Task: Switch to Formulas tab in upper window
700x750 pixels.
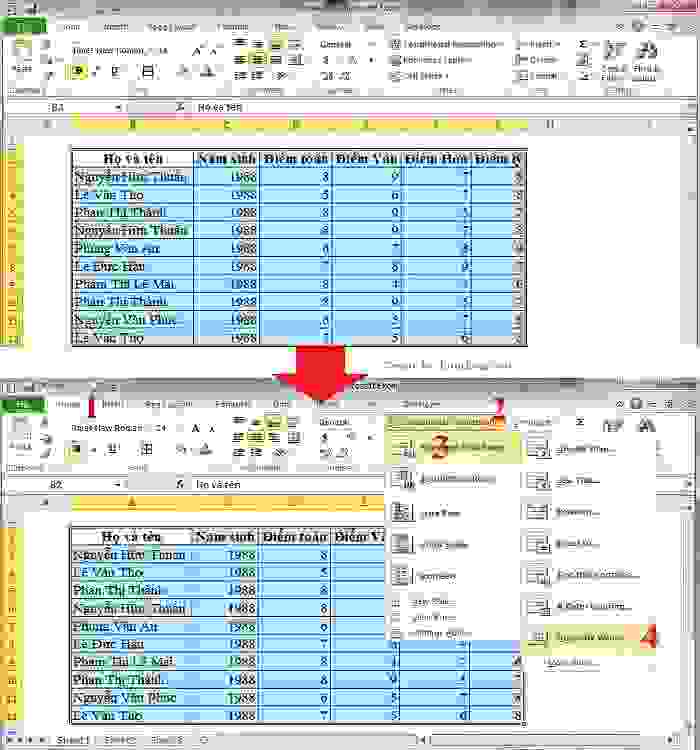Action: [233, 27]
